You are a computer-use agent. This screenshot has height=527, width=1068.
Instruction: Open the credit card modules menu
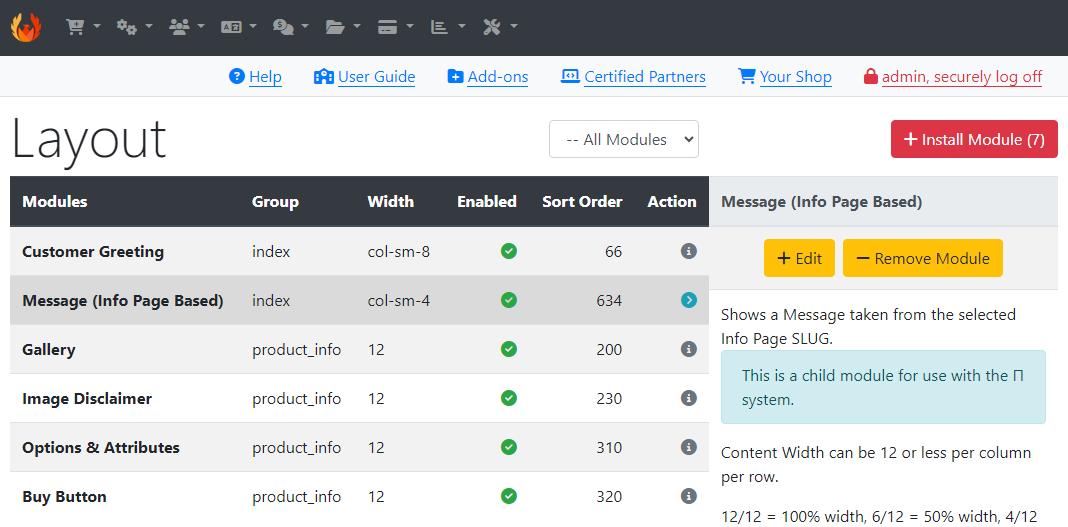(395, 27)
